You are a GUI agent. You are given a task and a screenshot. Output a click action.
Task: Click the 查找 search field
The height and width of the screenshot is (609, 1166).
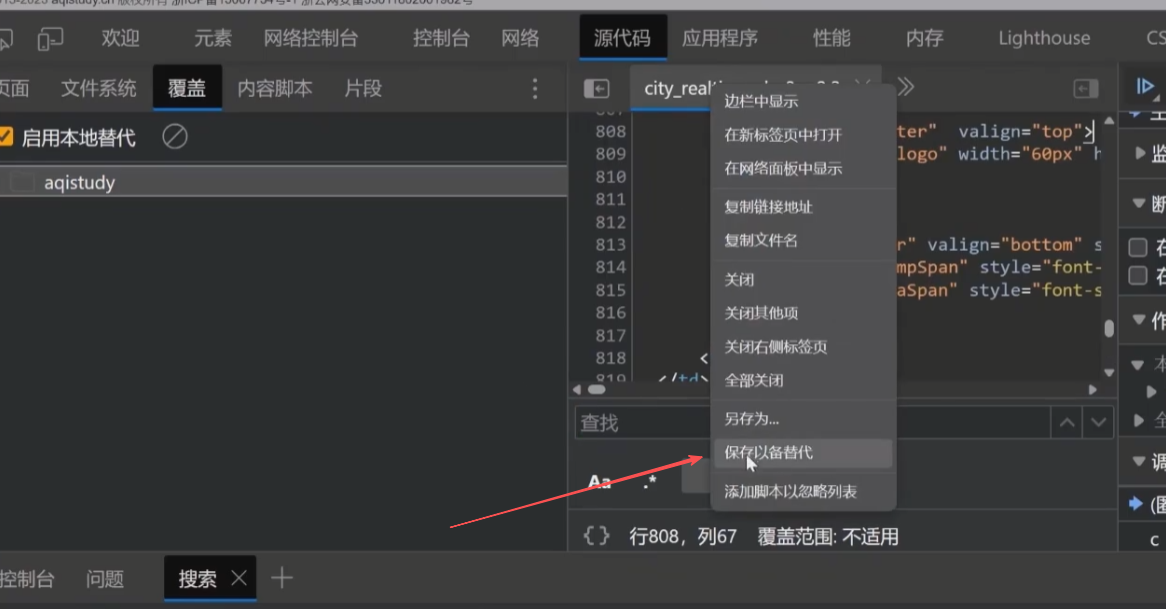point(812,422)
